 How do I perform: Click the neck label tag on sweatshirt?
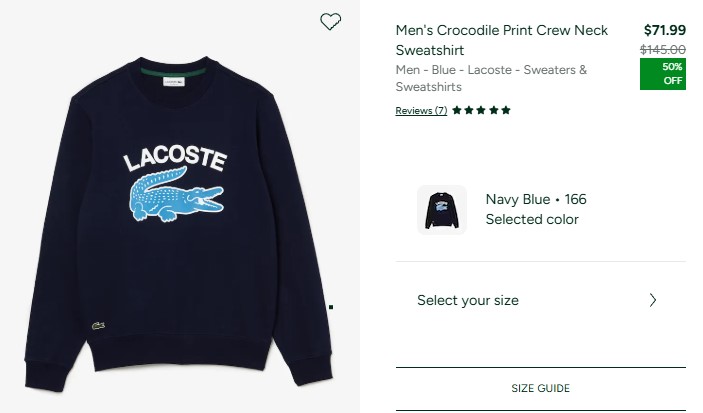tap(174, 82)
